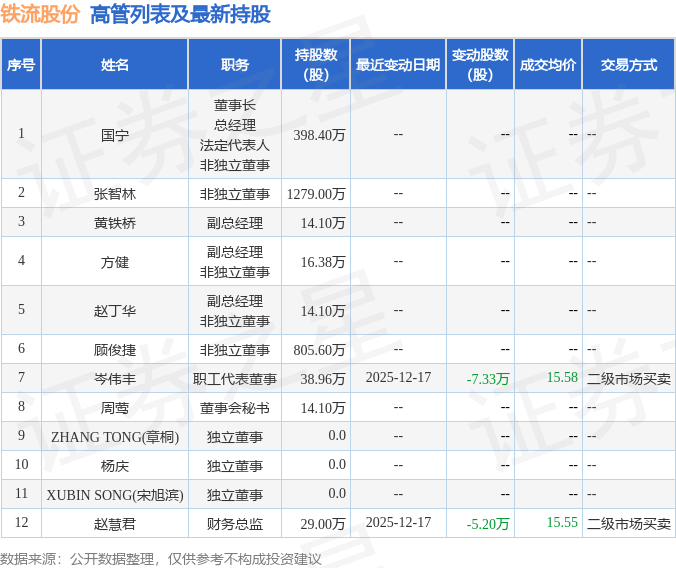The image size is (676, 568).
Task: Click the 持股数(股) column header
Action: coord(316,65)
